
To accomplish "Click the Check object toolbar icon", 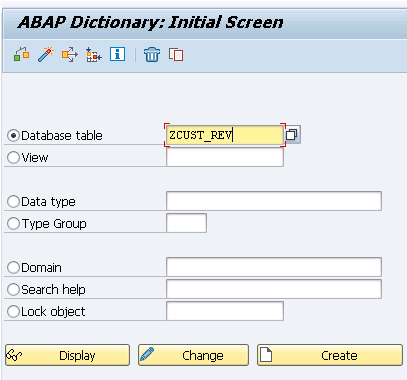I will (x=22, y=55).
